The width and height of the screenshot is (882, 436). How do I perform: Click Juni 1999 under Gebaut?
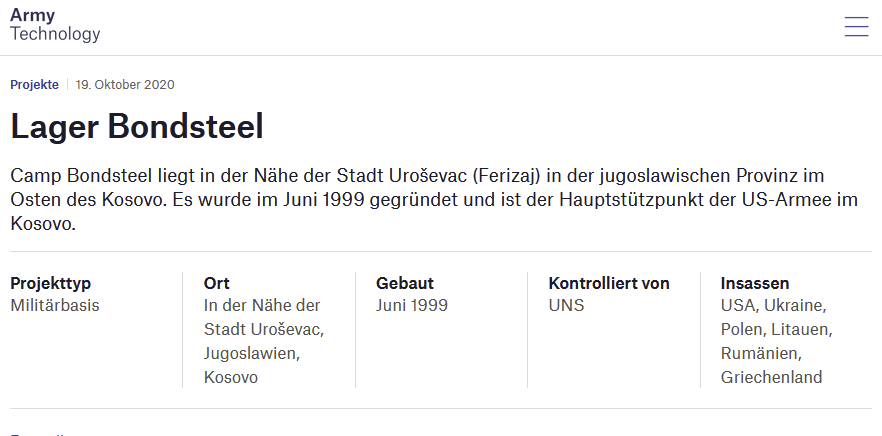pyautogui.click(x=412, y=306)
